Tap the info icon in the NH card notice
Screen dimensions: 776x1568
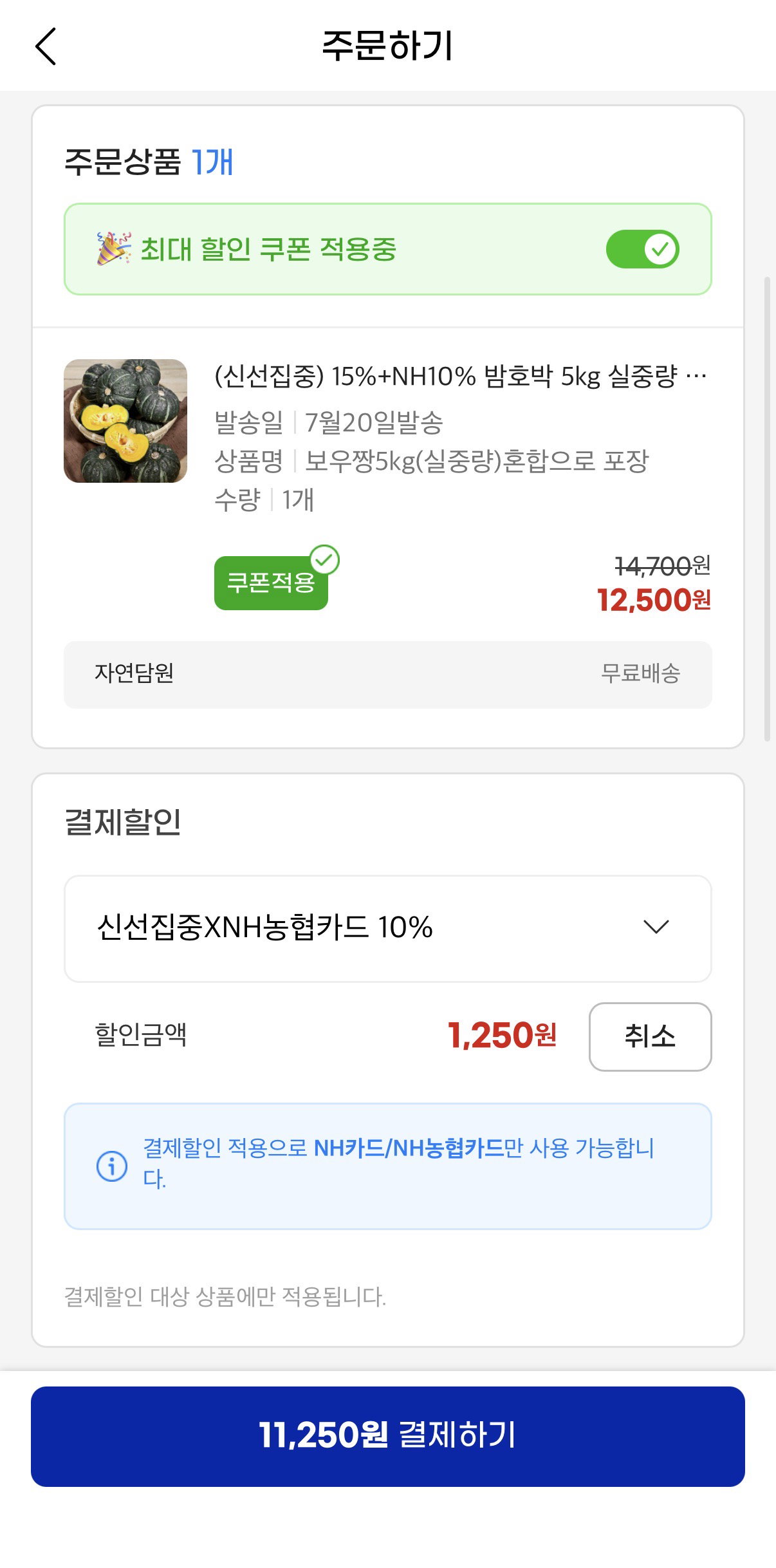112,1166
